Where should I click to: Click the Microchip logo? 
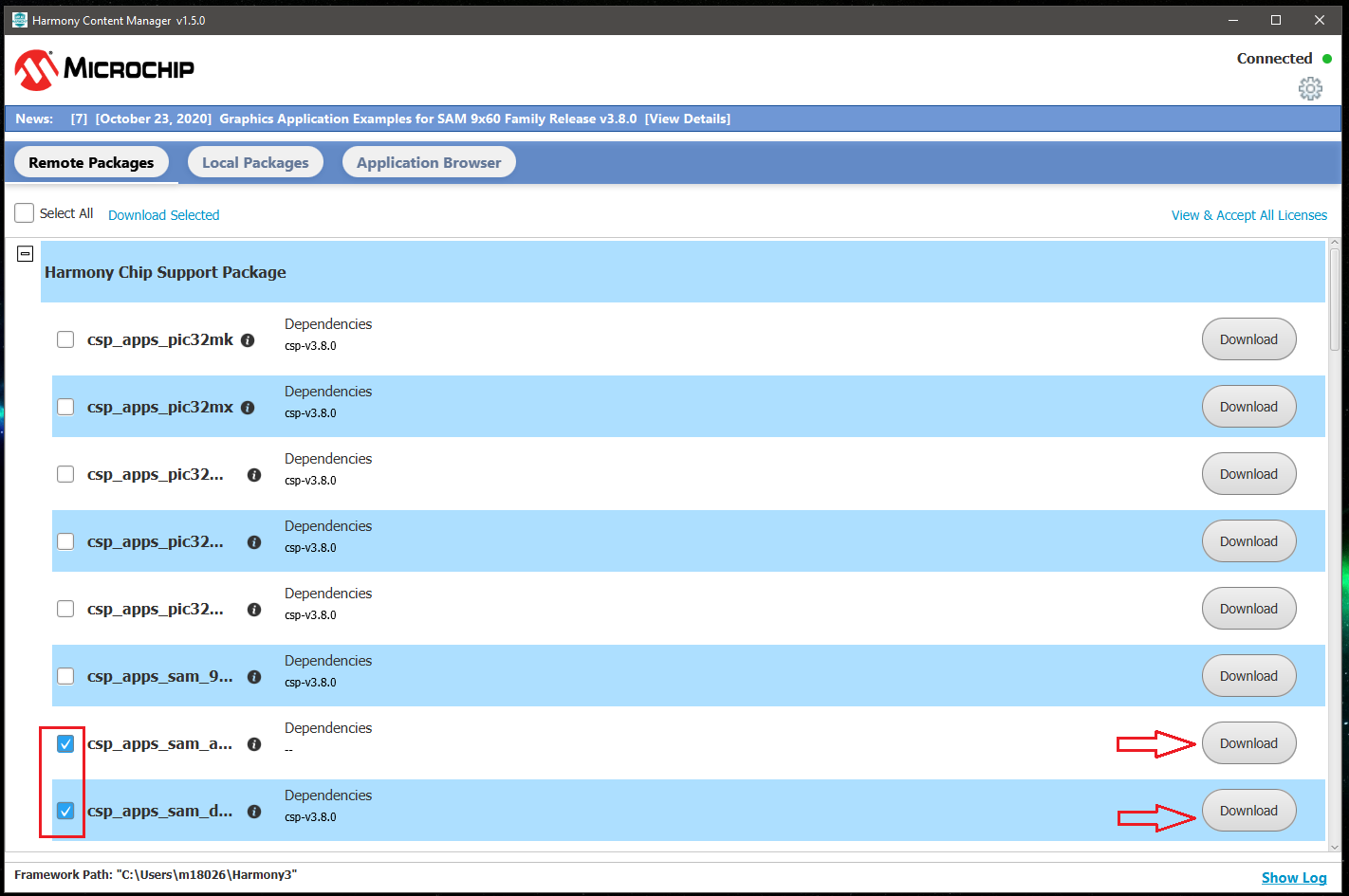104,69
